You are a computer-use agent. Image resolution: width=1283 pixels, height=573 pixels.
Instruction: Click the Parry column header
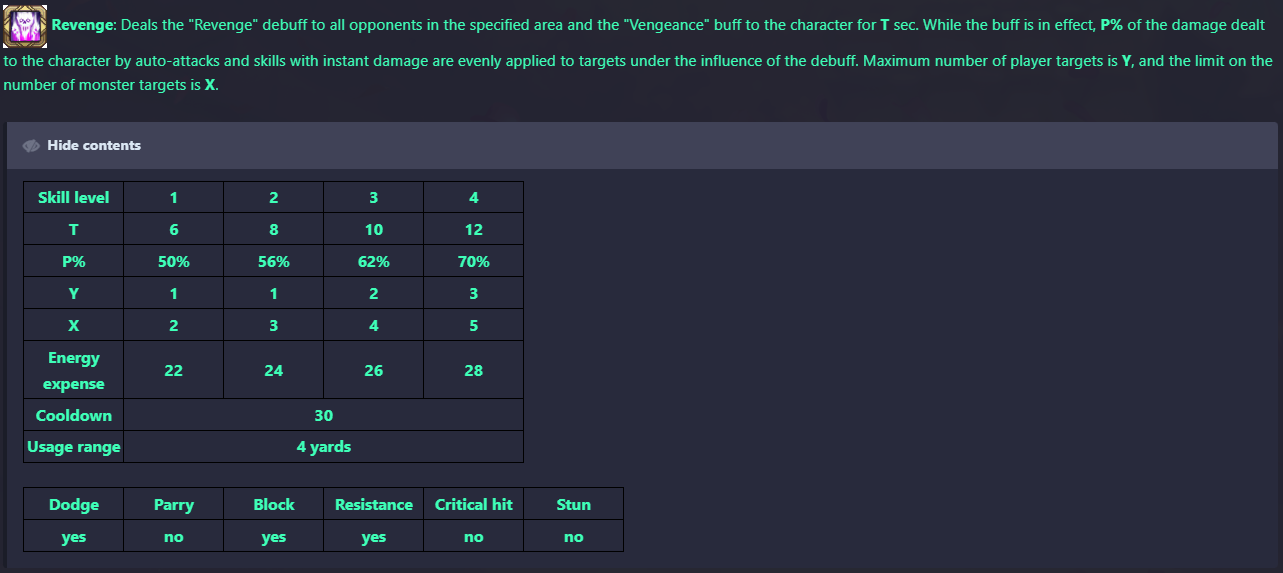tap(174, 504)
